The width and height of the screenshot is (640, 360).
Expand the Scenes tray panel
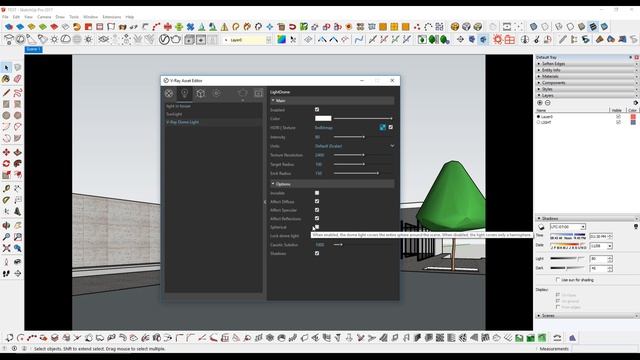[x=587, y=316]
